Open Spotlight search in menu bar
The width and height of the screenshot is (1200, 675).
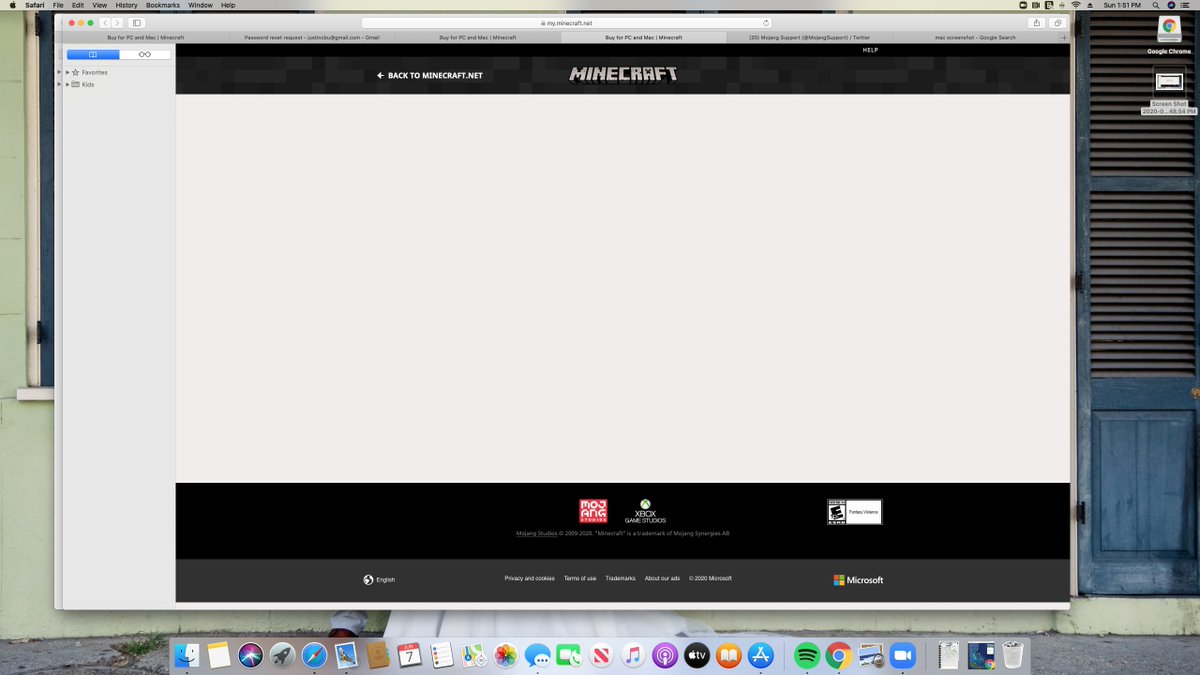pos(1156,5)
